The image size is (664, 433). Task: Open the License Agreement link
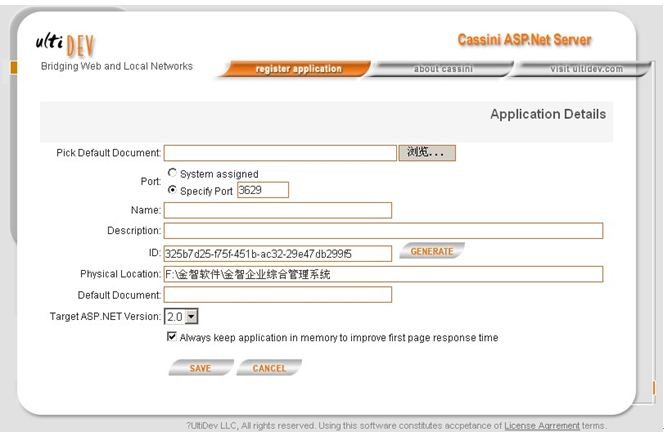coord(542,425)
